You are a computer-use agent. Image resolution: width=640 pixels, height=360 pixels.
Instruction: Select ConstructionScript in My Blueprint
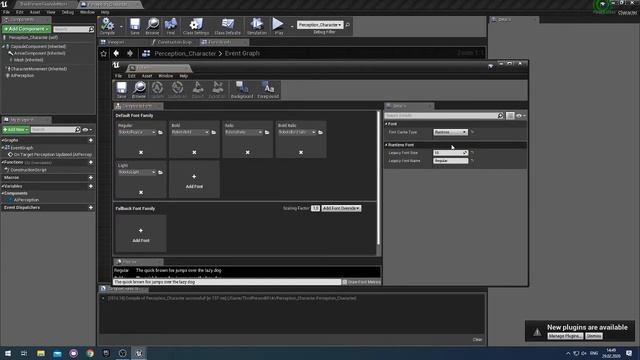pos(28,170)
